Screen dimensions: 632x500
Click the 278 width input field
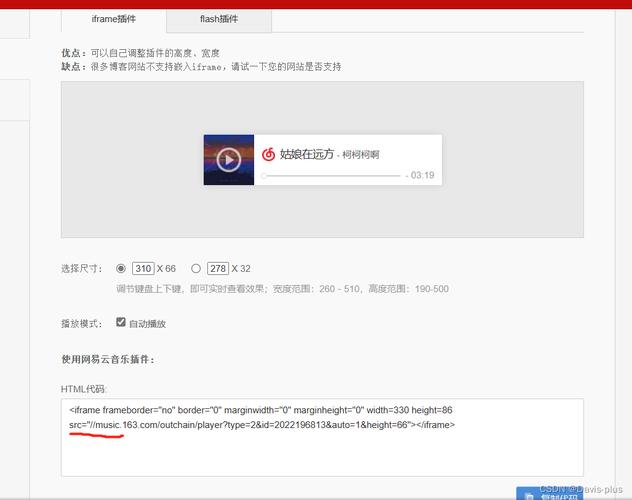click(218, 268)
